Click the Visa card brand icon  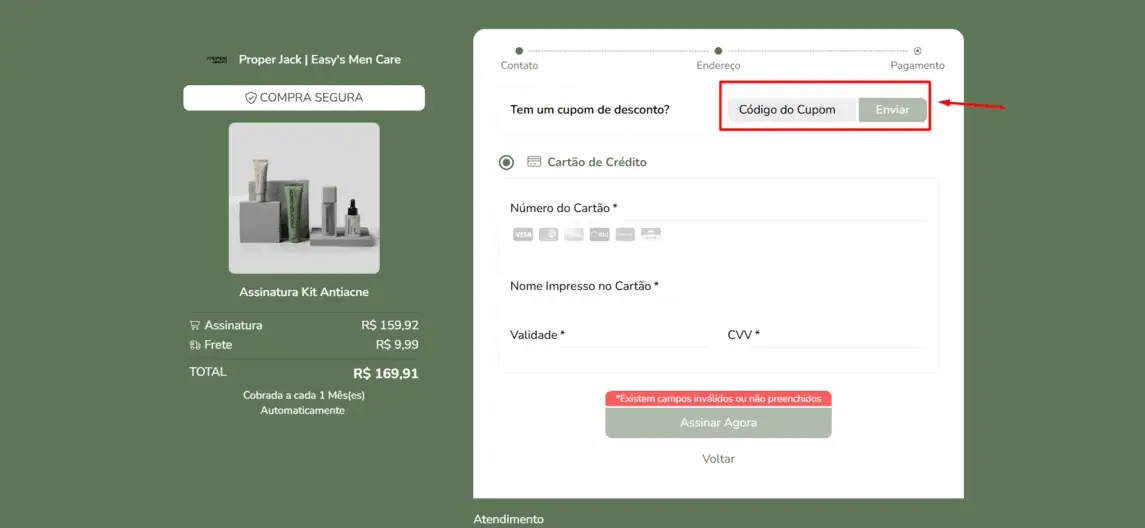[x=523, y=234]
